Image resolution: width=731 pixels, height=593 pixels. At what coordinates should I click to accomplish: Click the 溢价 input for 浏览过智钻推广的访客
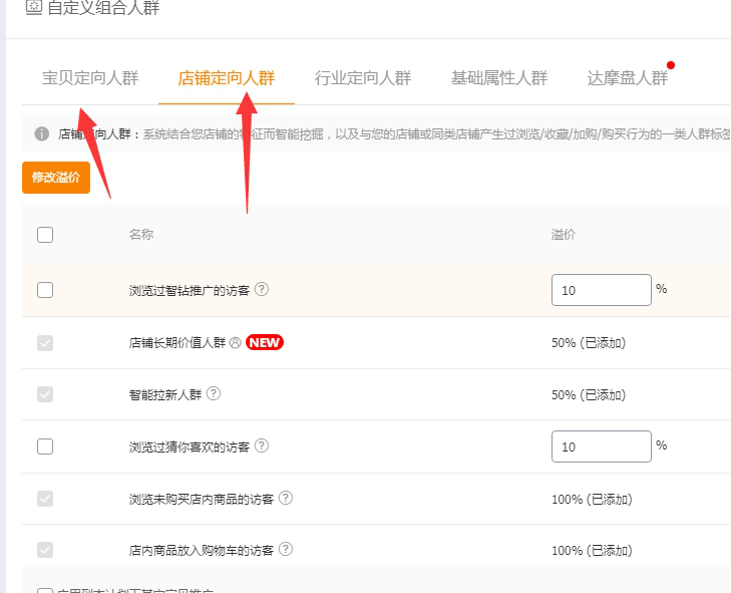(601, 290)
